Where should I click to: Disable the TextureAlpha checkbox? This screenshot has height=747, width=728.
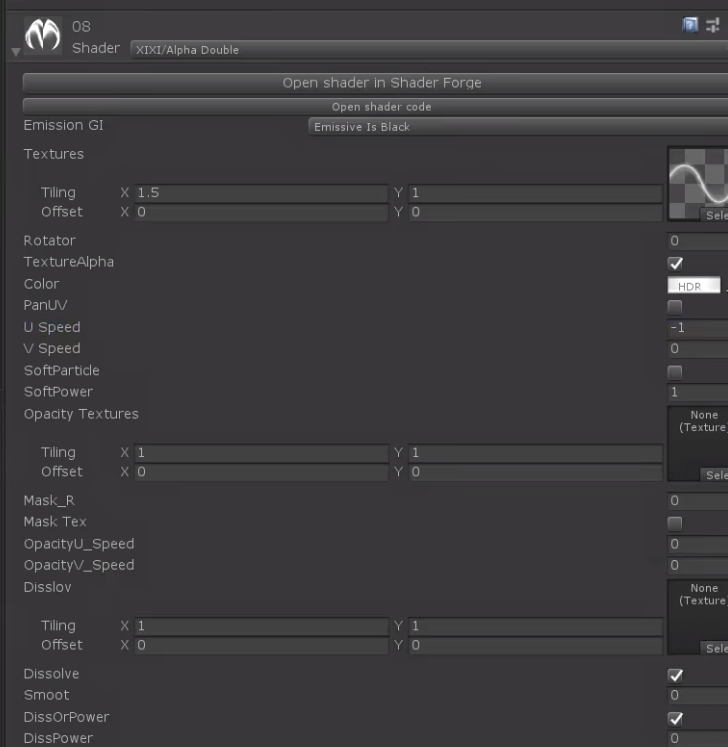pos(675,263)
